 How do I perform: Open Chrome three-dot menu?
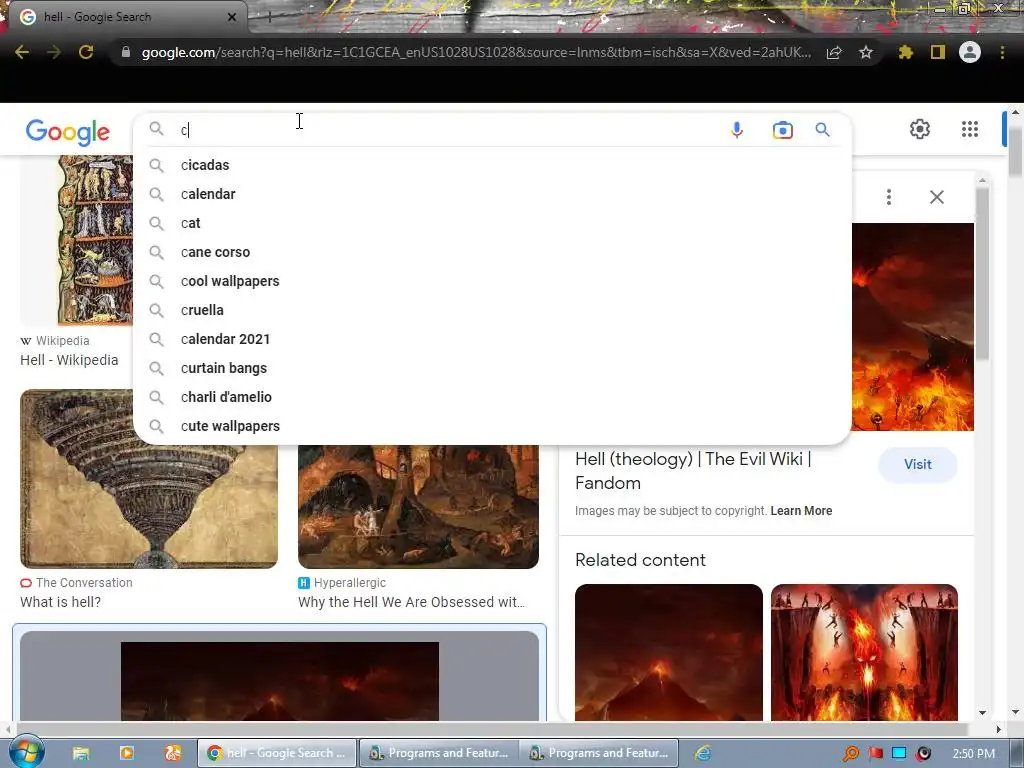pyautogui.click(x=1002, y=52)
